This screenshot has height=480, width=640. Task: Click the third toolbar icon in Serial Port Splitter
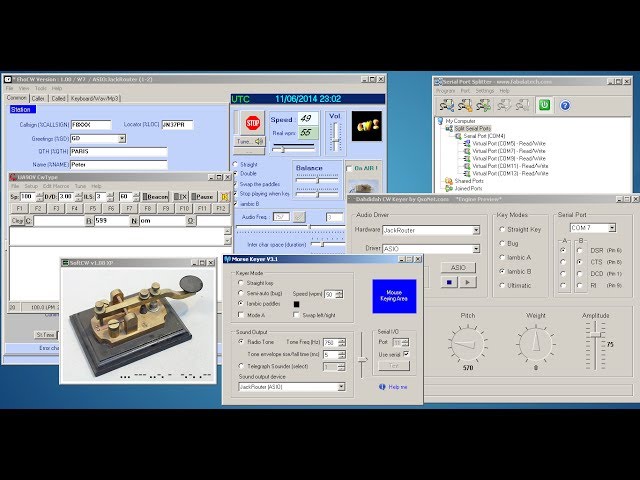click(x=483, y=106)
